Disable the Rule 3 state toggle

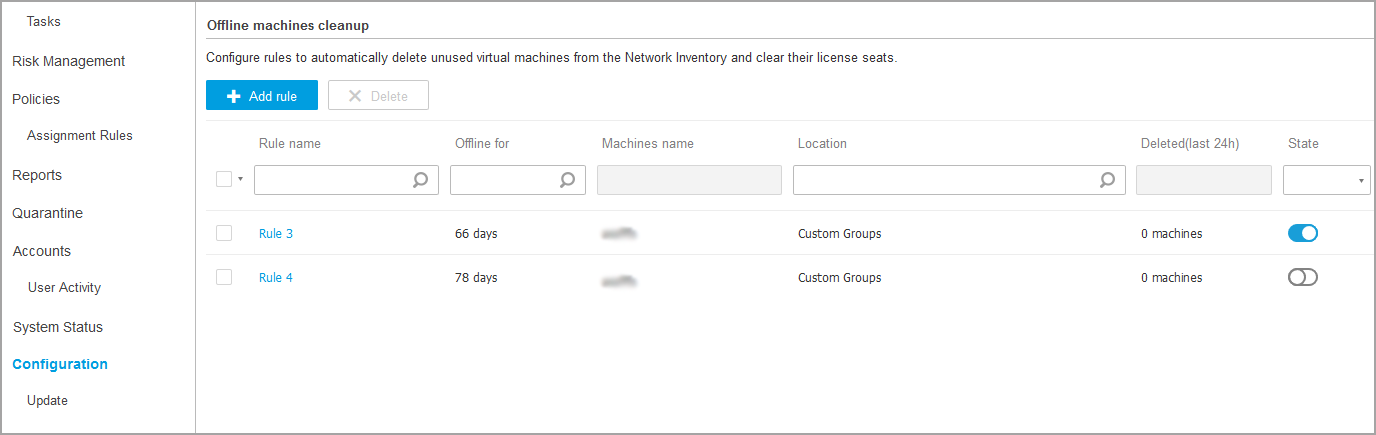point(1302,233)
